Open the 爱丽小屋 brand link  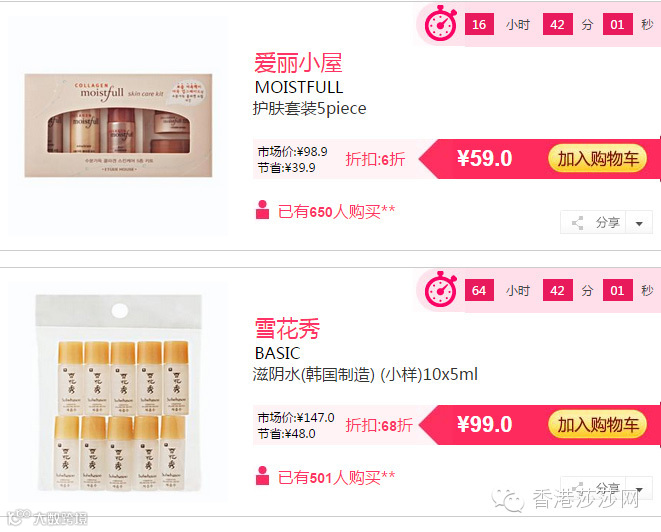(x=298, y=63)
